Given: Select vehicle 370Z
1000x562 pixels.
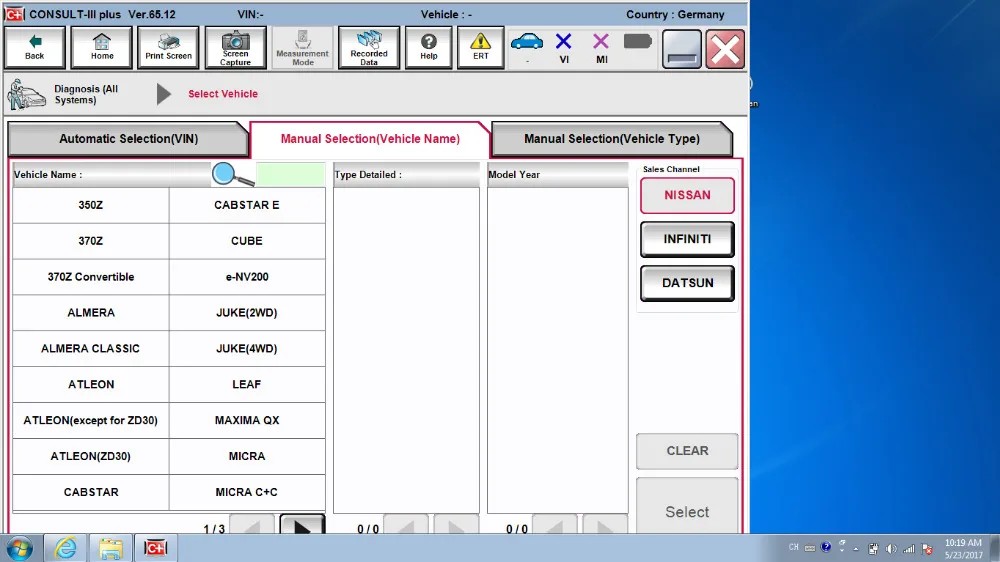Looking at the screenshot, I should click(x=91, y=241).
